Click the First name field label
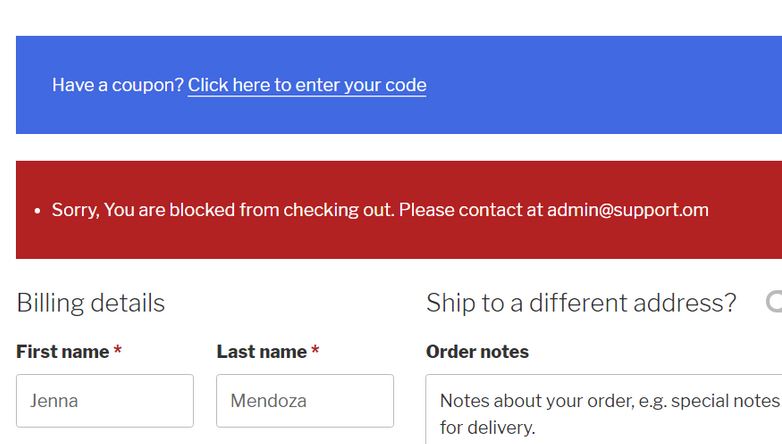 click(63, 352)
